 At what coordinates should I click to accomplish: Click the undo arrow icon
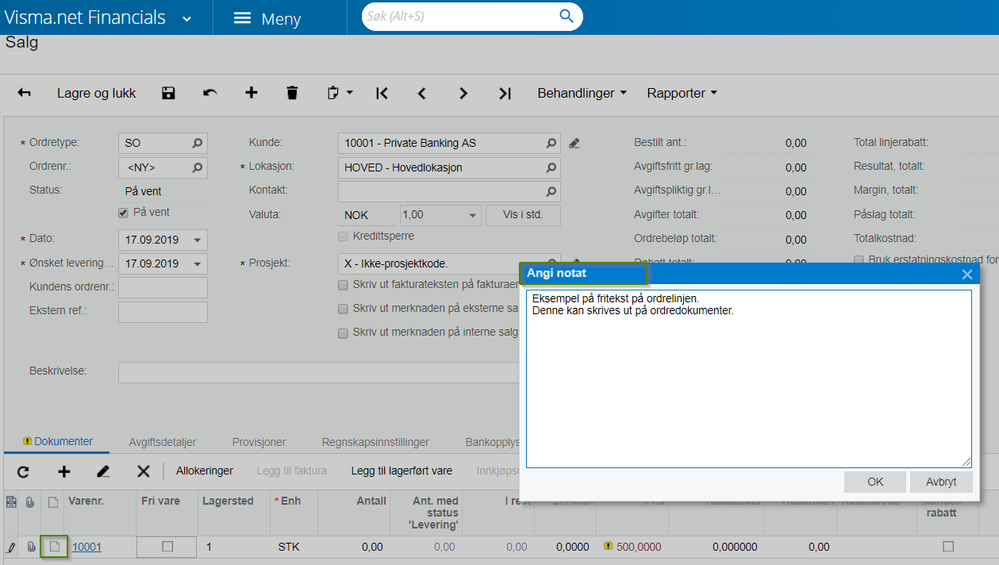[x=210, y=93]
